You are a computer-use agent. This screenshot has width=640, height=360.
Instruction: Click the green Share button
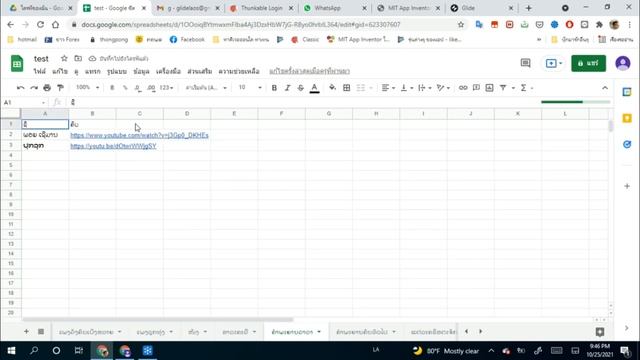[589, 63]
